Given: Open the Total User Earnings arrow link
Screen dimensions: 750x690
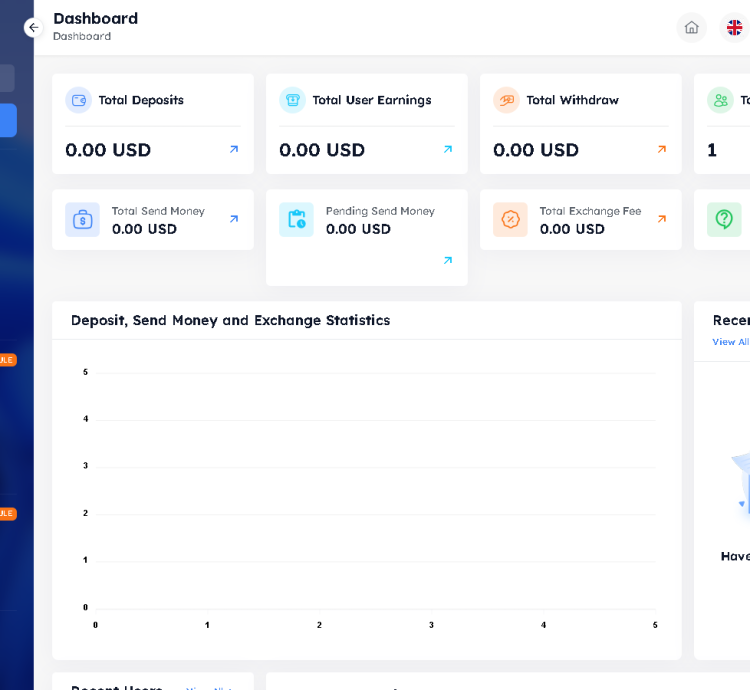Looking at the screenshot, I should 448,149.
